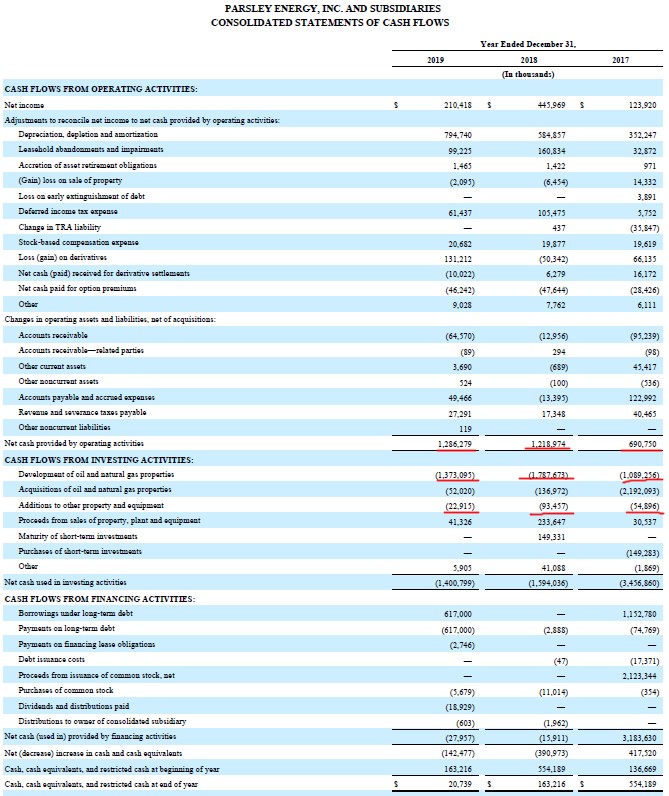The image size is (669, 796).
Task: Click the '(In thousands)' units note
Action: coord(528,73)
